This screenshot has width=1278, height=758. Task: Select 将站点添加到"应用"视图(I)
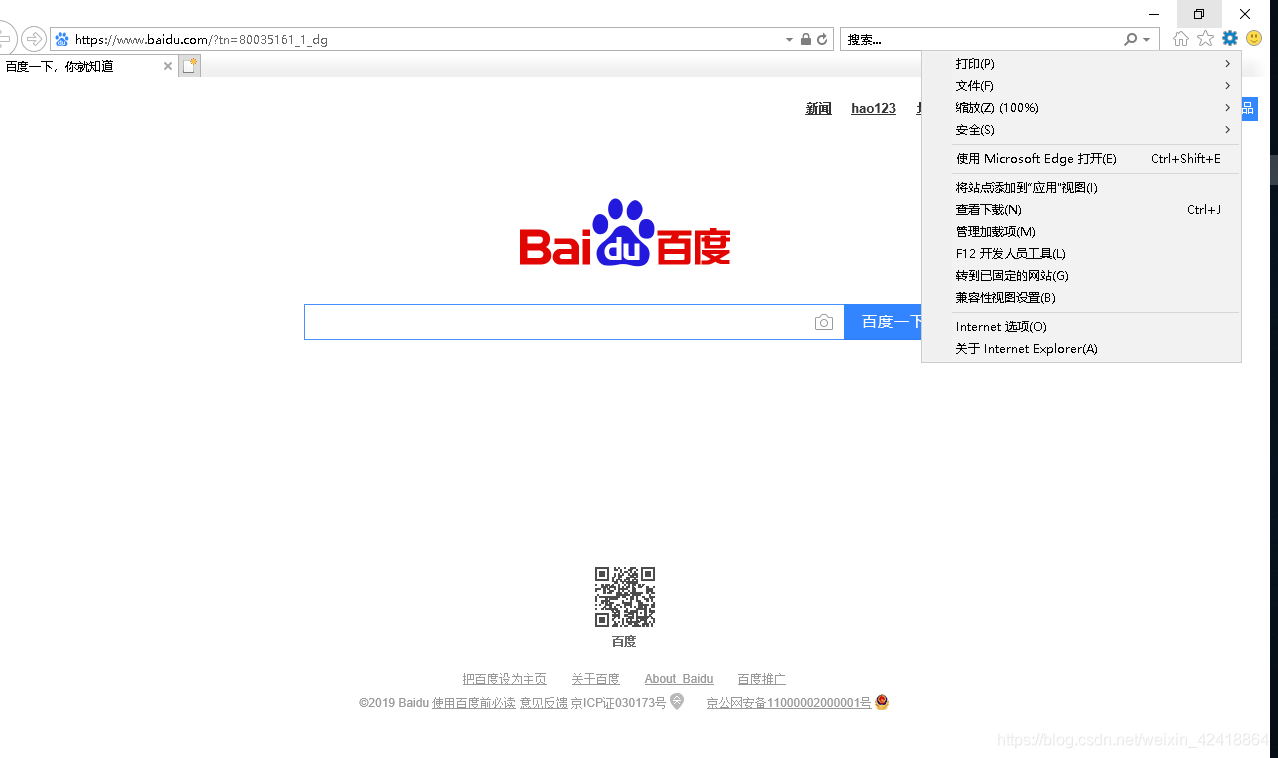tap(1081, 187)
